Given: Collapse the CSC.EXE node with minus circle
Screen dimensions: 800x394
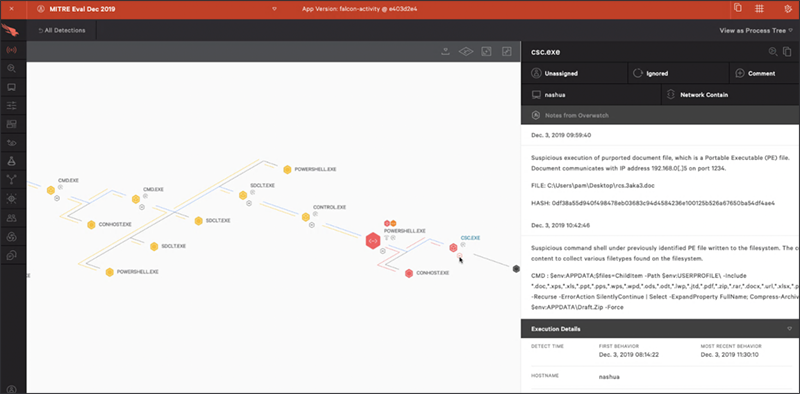Looking at the screenshot, I should [460, 256].
